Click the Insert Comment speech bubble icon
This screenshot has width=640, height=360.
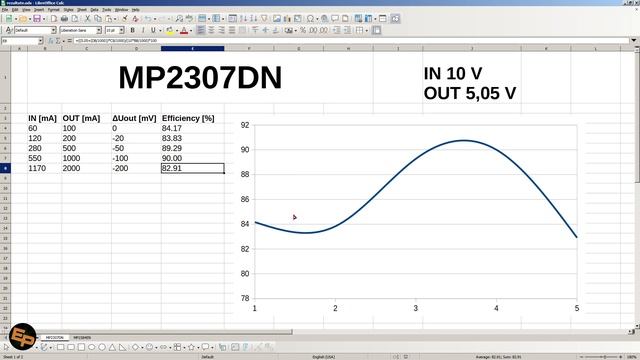pos(335,18)
